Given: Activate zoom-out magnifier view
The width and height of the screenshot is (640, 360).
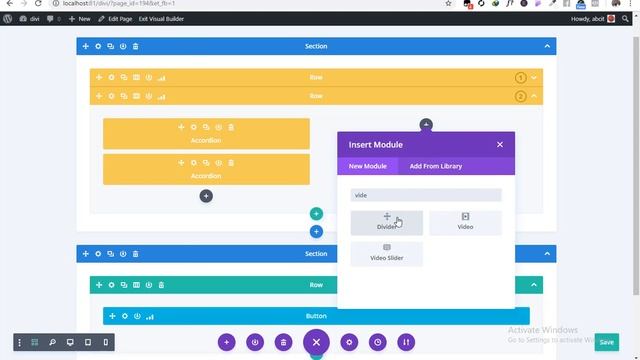Looking at the screenshot, I should (x=52, y=342).
